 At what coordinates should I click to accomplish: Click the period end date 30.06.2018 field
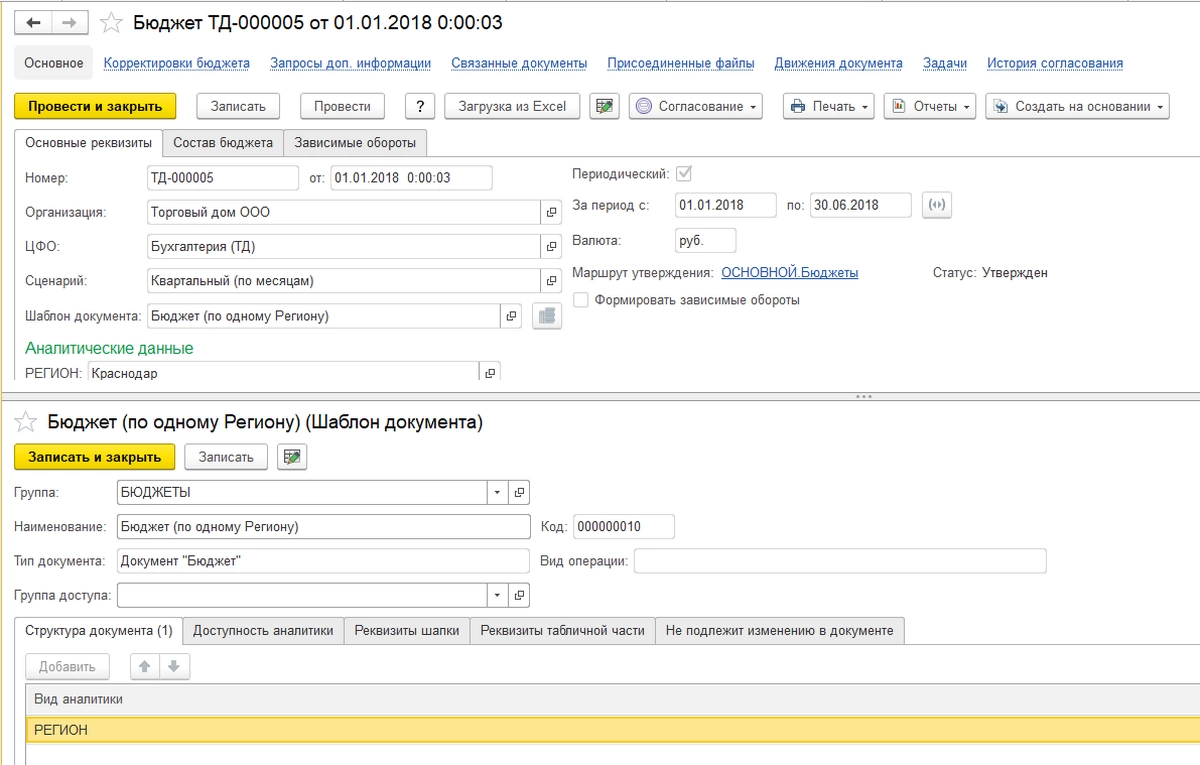click(x=861, y=205)
